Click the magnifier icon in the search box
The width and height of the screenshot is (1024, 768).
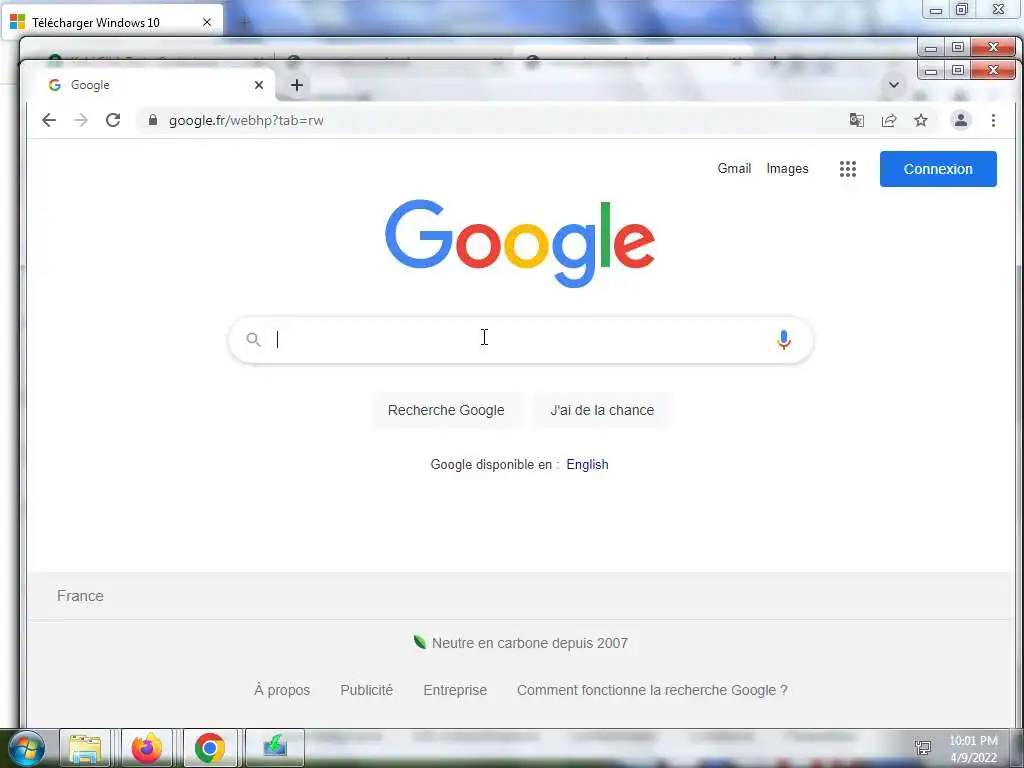click(253, 340)
